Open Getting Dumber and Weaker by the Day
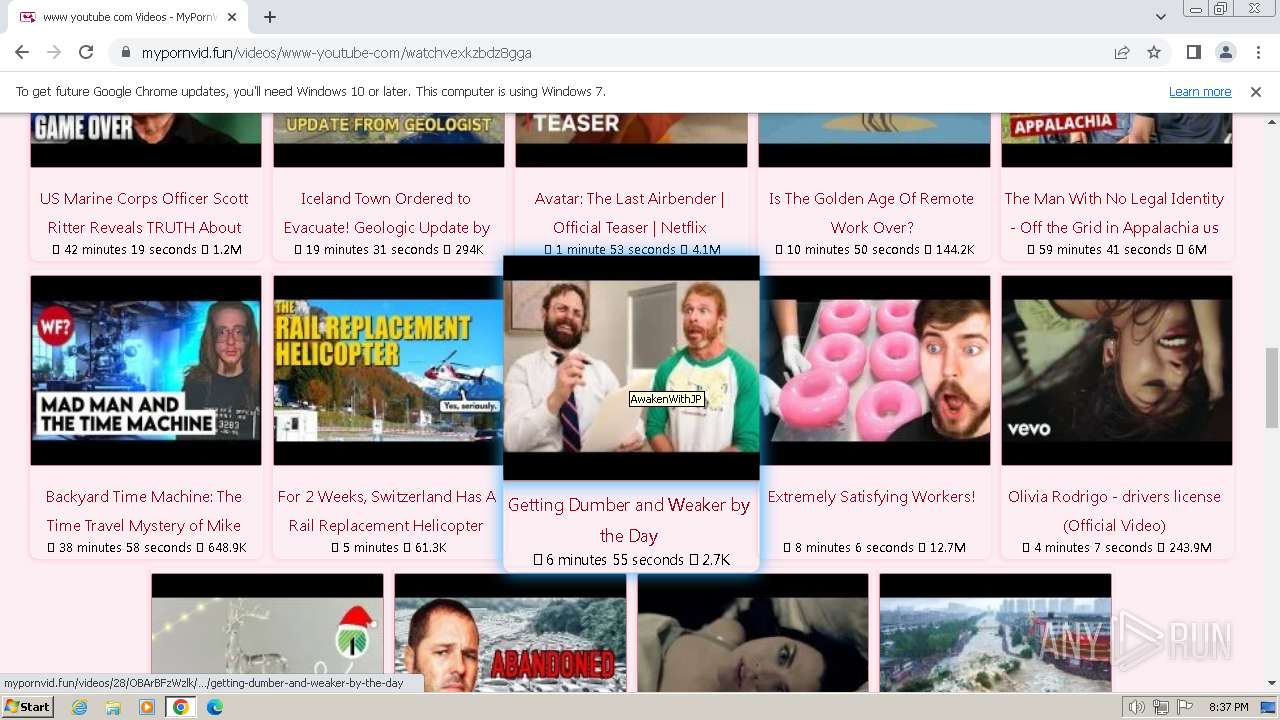 [629, 520]
